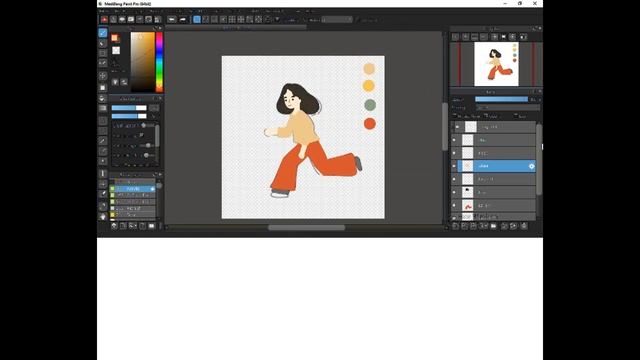640x360 pixels.
Task: Select the Eraser tool
Action: click(x=103, y=43)
